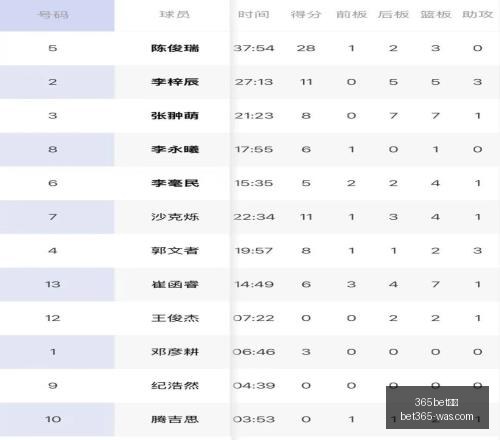500x440 pixels.
Task: Select player name 王俊杰
Action: tap(175, 318)
